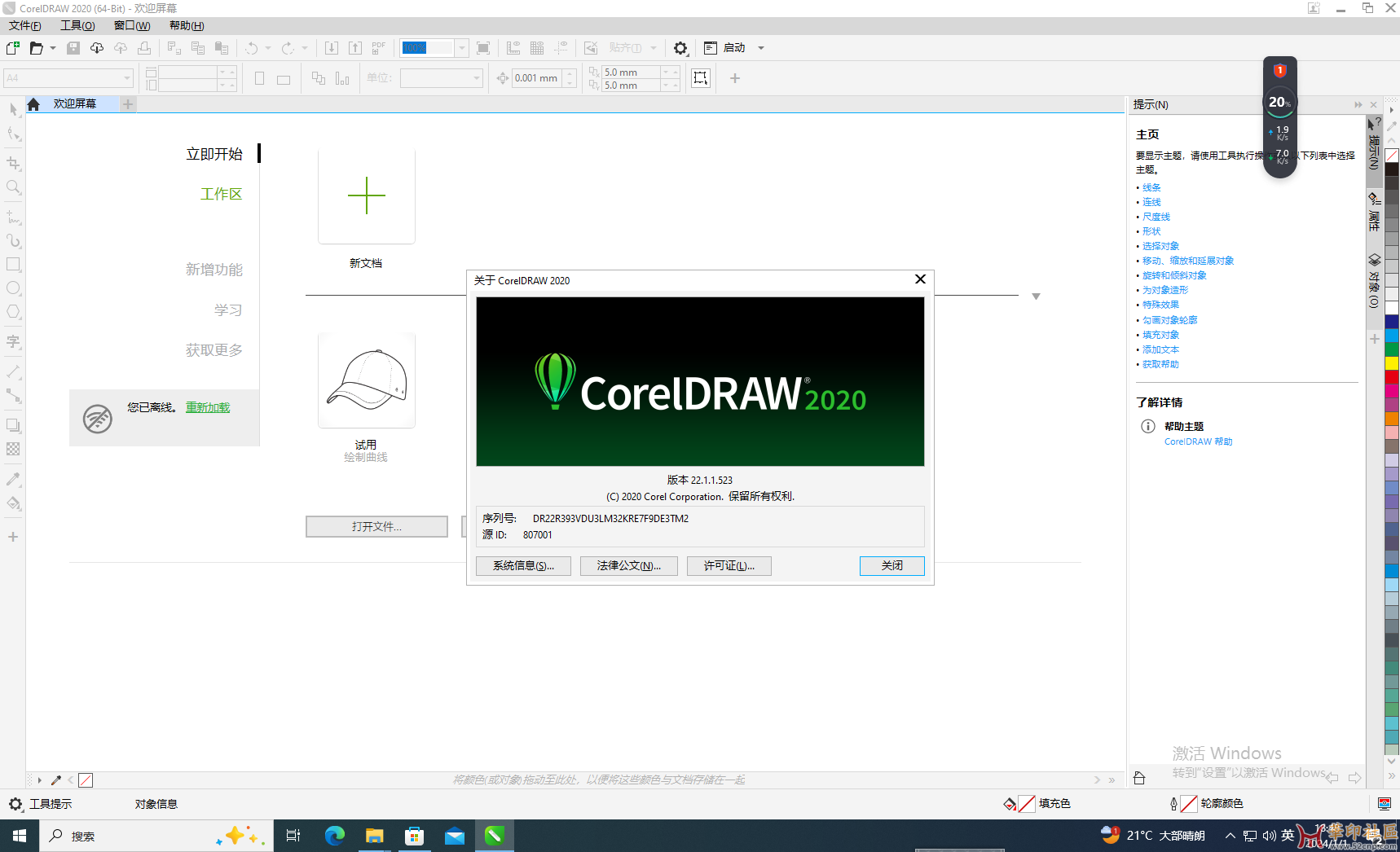Open the 工具 menu
Screen dimensions: 1400x852
pyautogui.click(x=77, y=26)
